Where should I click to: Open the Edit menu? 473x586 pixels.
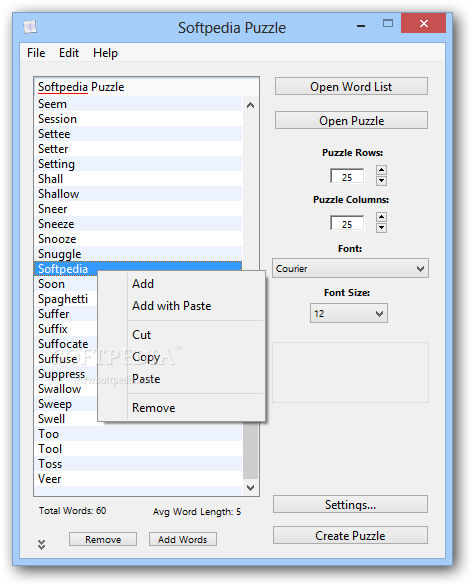click(x=69, y=53)
